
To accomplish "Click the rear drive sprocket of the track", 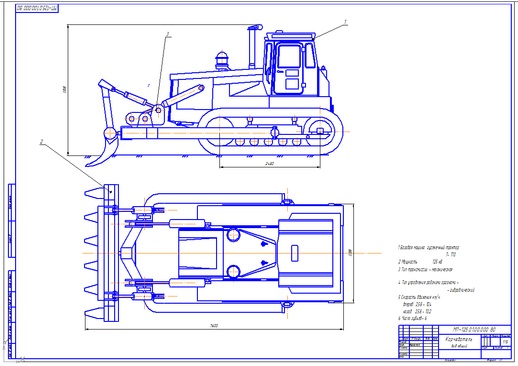I will point(320,131).
